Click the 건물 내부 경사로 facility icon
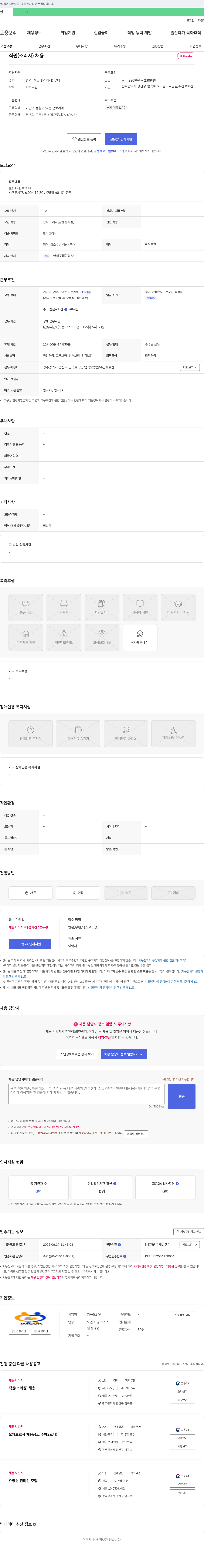 pos(173,734)
